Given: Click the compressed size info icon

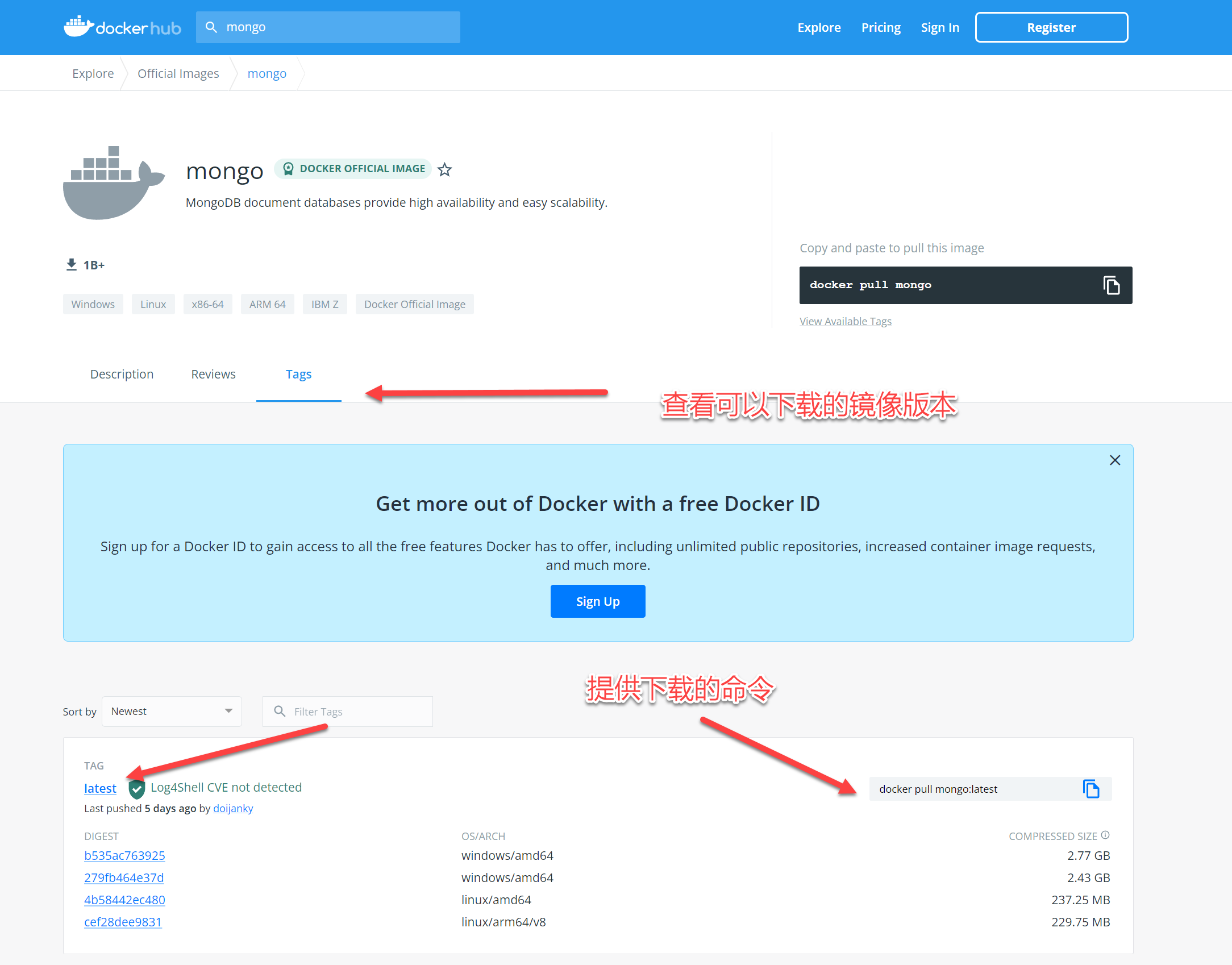Looking at the screenshot, I should (x=1105, y=835).
